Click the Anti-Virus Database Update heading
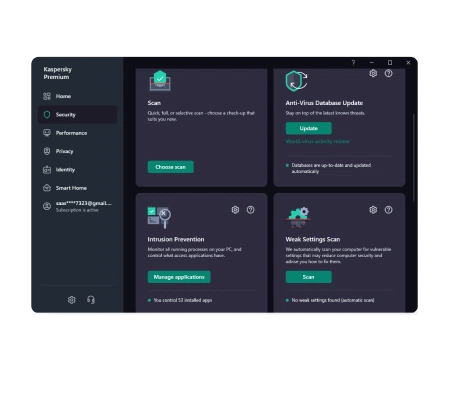 [x=324, y=103]
